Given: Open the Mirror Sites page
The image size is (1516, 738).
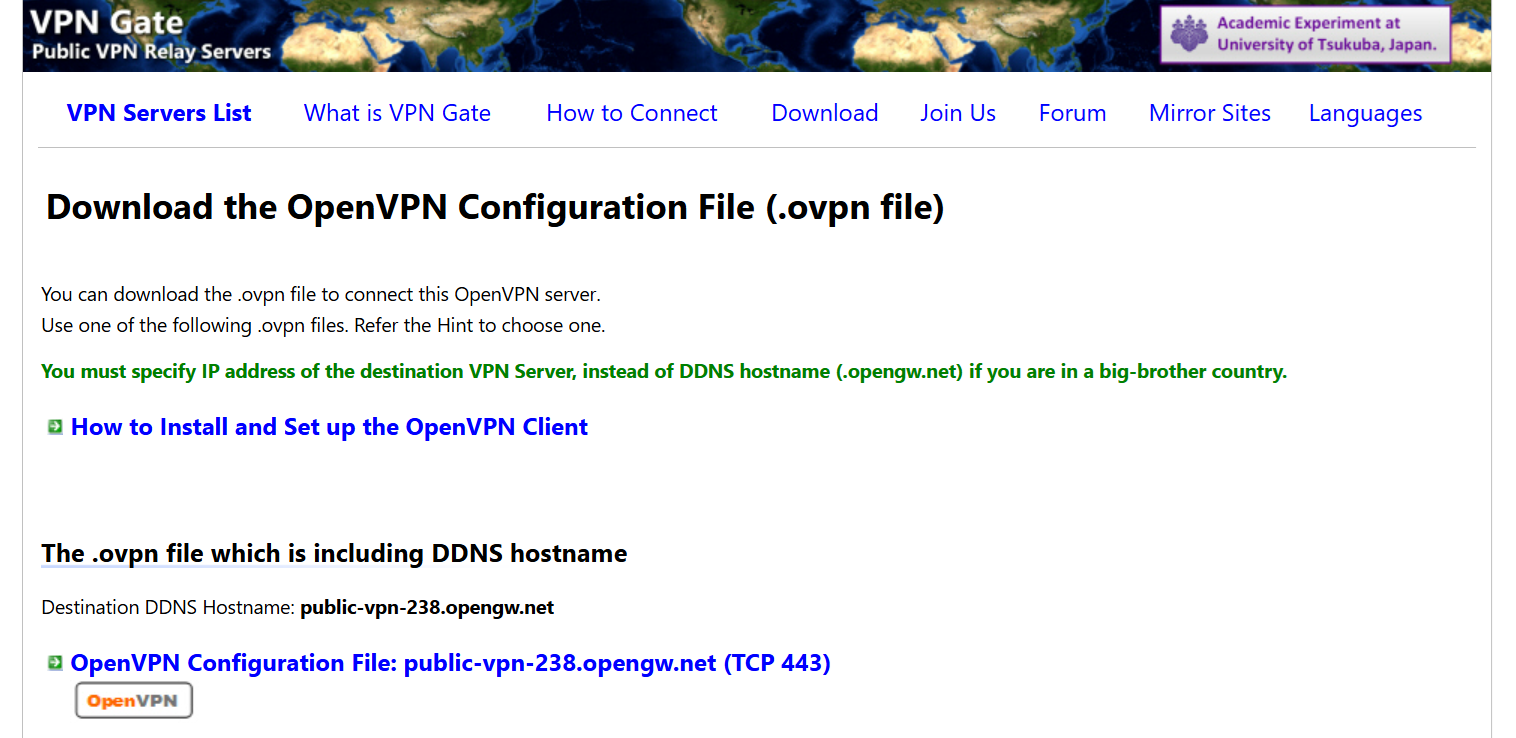Looking at the screenshot, I should (1209, 113).
